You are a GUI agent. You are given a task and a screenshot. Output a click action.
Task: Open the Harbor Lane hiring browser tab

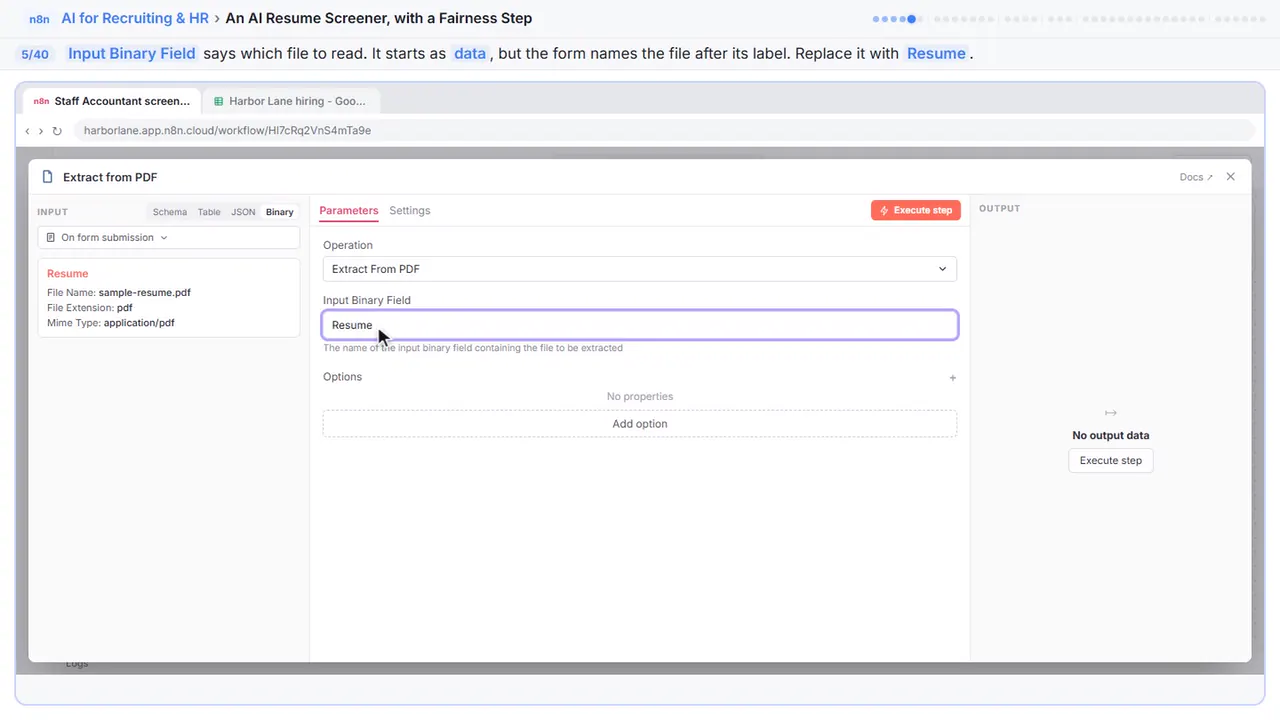(290, 101)
